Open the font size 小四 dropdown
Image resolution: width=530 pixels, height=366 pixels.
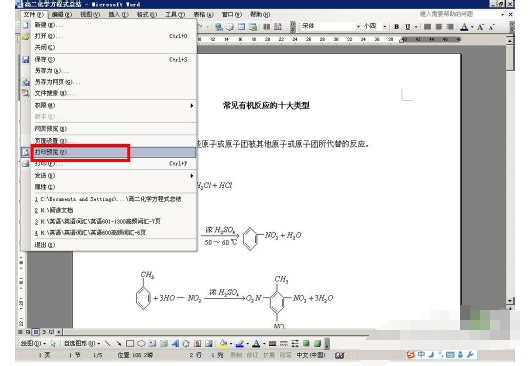[385, 26]
